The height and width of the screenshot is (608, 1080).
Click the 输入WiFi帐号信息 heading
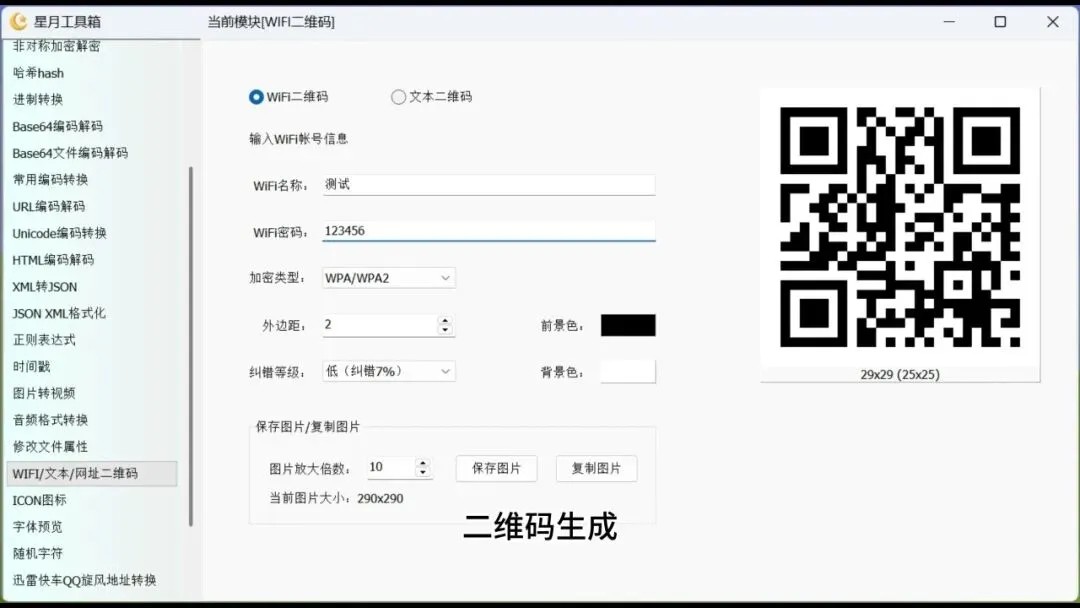click(298, 139)
